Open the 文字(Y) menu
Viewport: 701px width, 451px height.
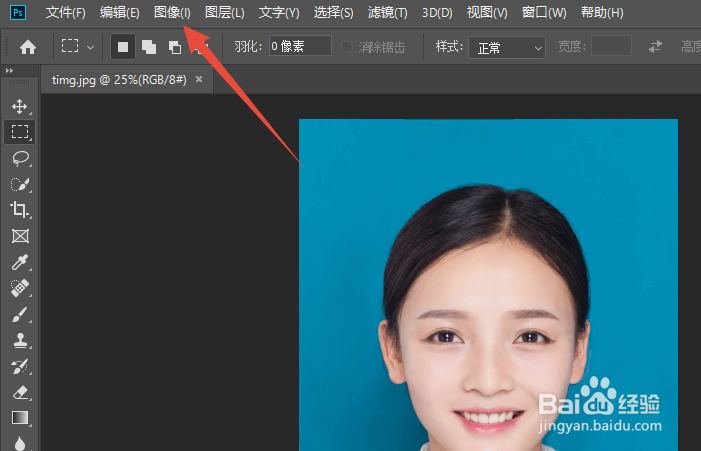coord(279,13)
